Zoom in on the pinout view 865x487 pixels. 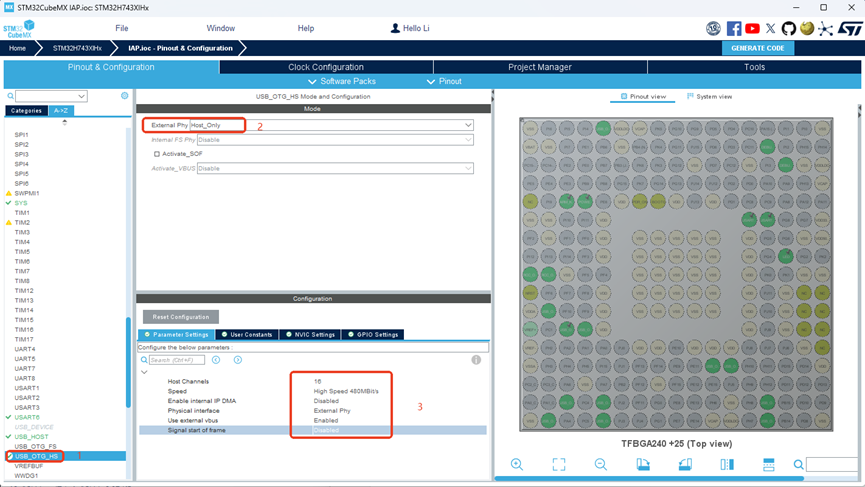pyautogui.click(x=517, y=464)
